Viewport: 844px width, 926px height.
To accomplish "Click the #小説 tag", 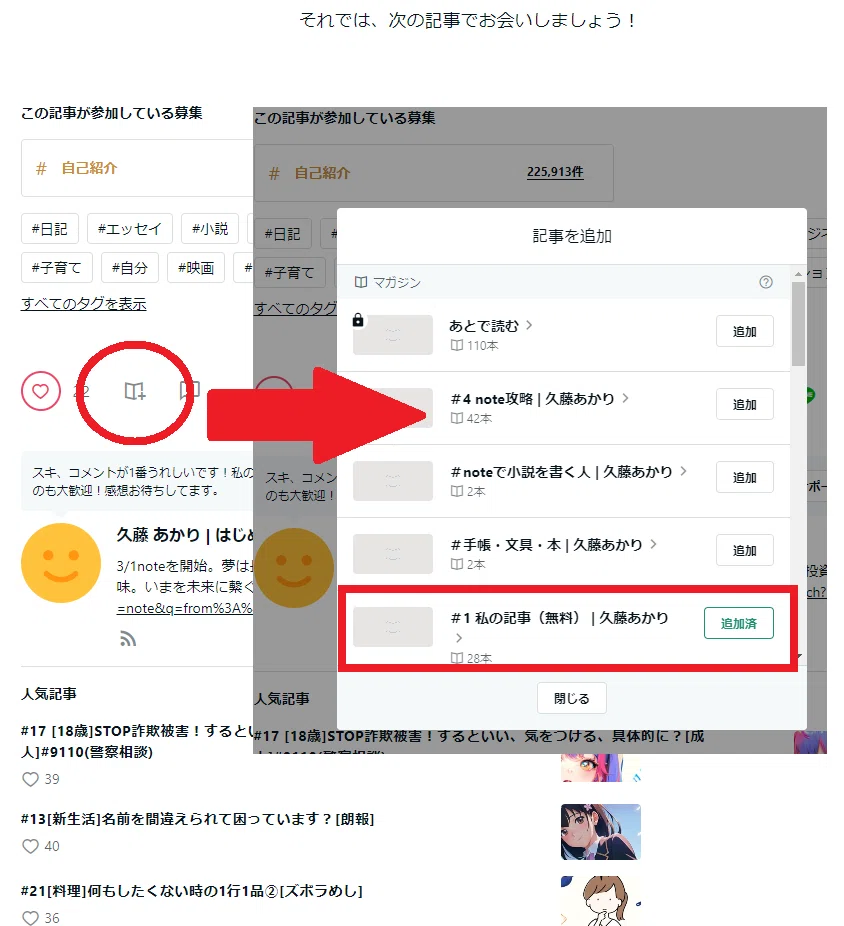I will tap(210, 229).
